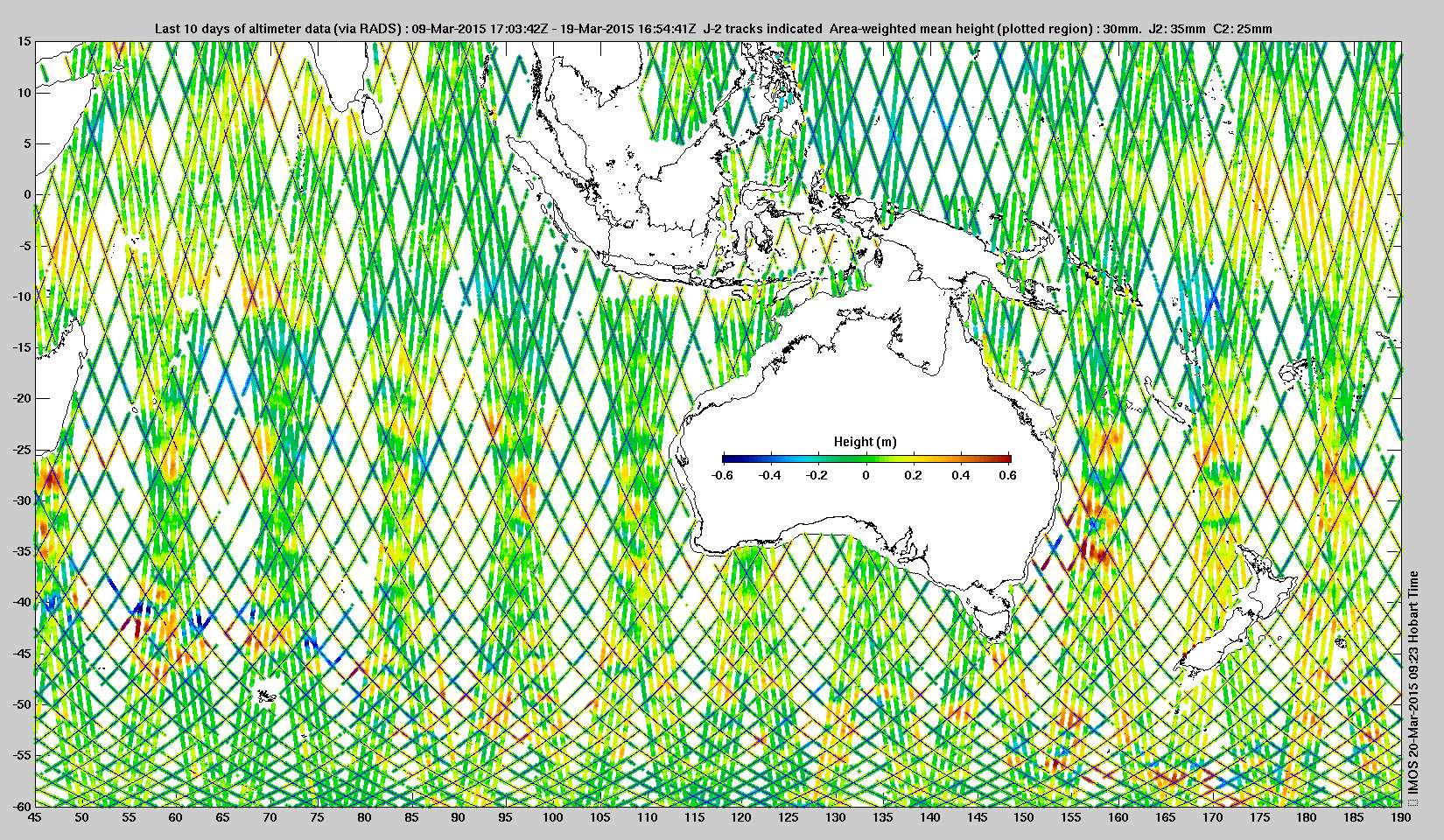Click the latitude axis tick label '-30'
Screen dimensions: 1444x840
(23, 500)
